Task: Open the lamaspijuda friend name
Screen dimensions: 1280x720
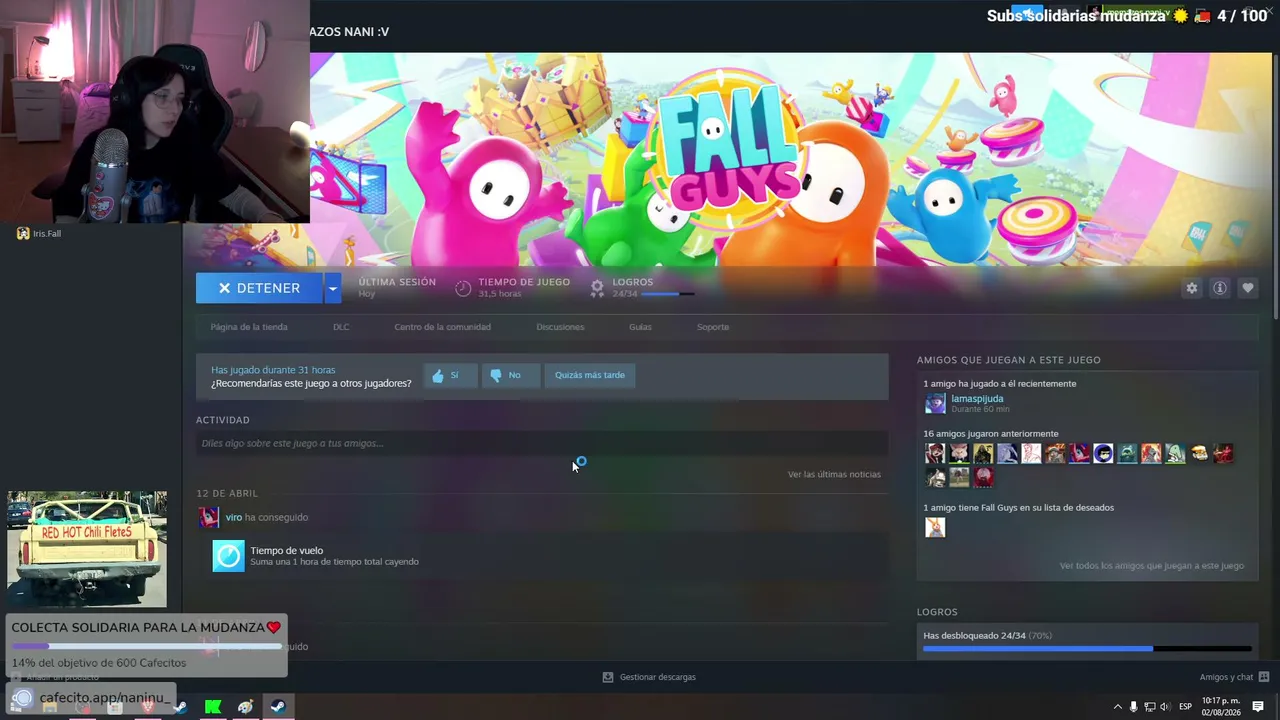Action: click(x=977, y=398)
